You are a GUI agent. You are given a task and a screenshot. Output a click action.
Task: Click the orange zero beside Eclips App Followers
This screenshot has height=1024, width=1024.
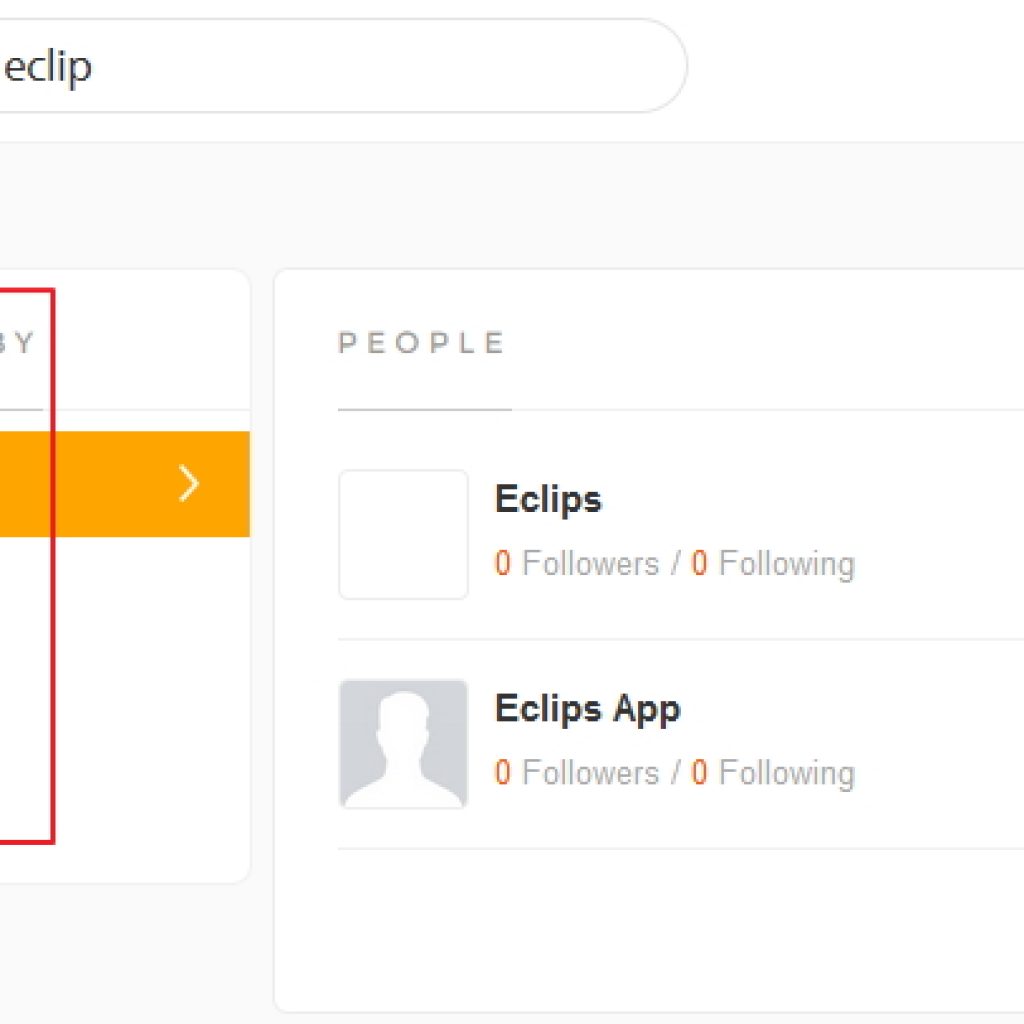coord(502,773)
